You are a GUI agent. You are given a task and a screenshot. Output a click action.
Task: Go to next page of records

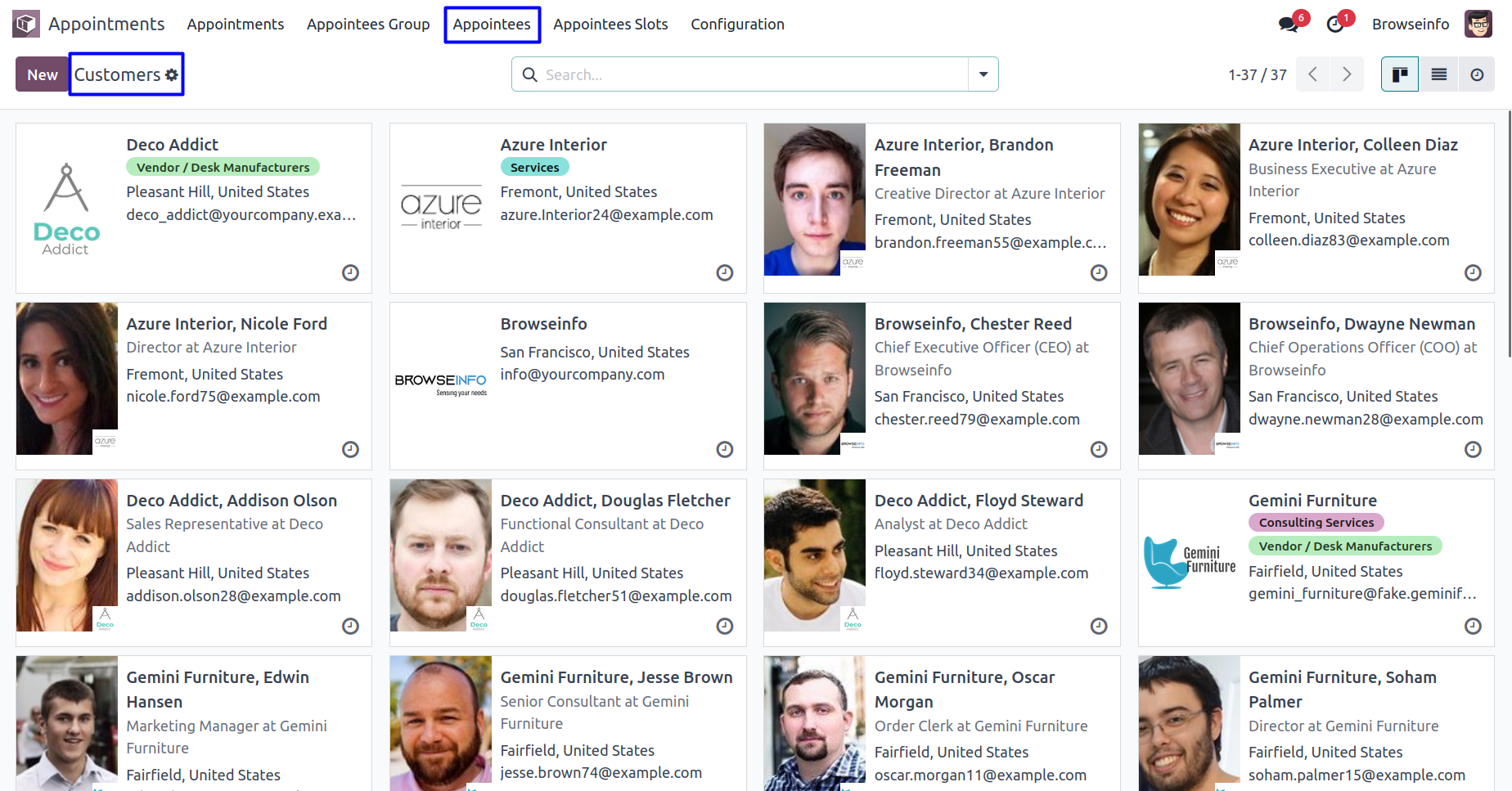point(1346,74)
